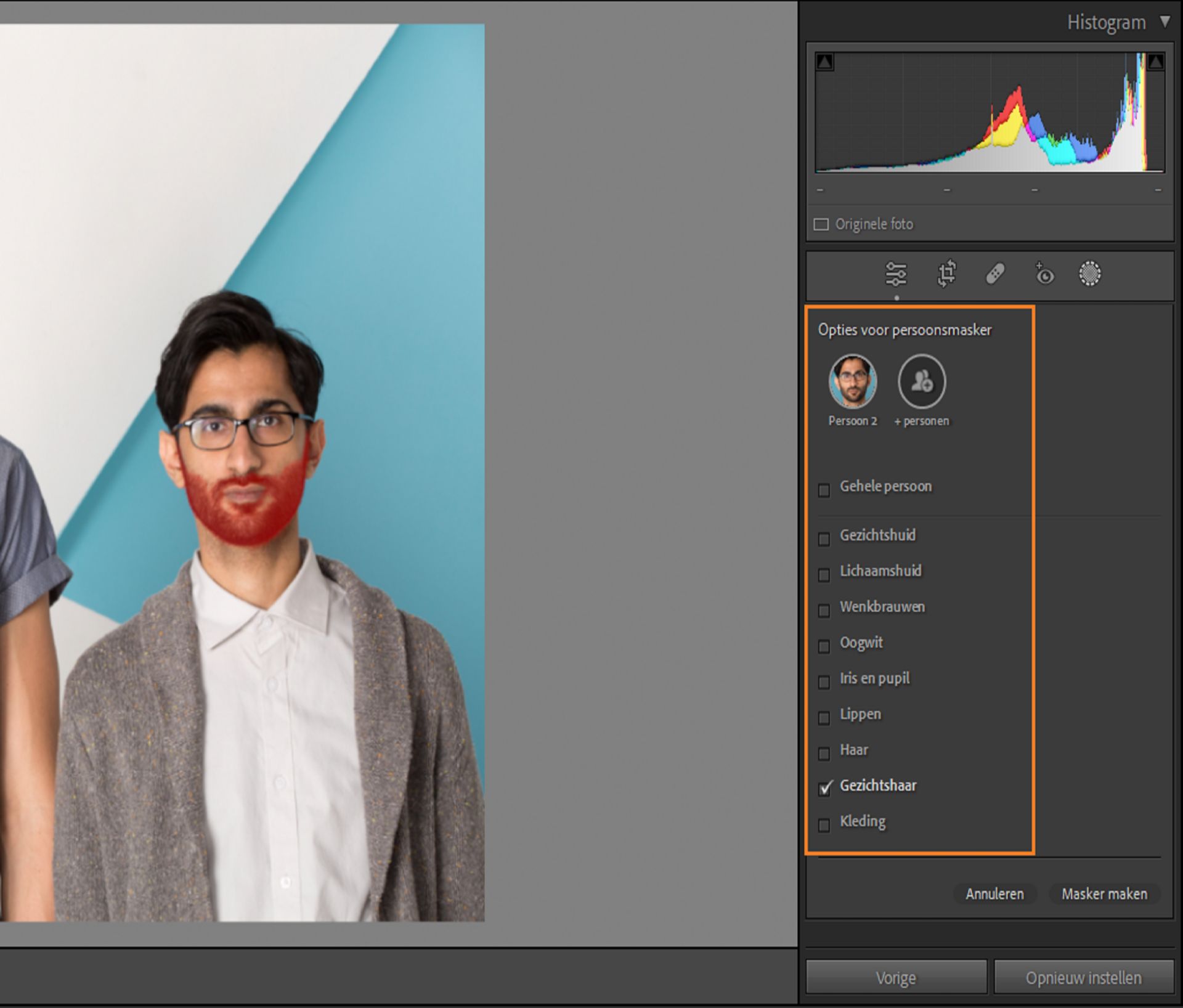Click the Vorige button
1183x1008 pixels.
896,978
